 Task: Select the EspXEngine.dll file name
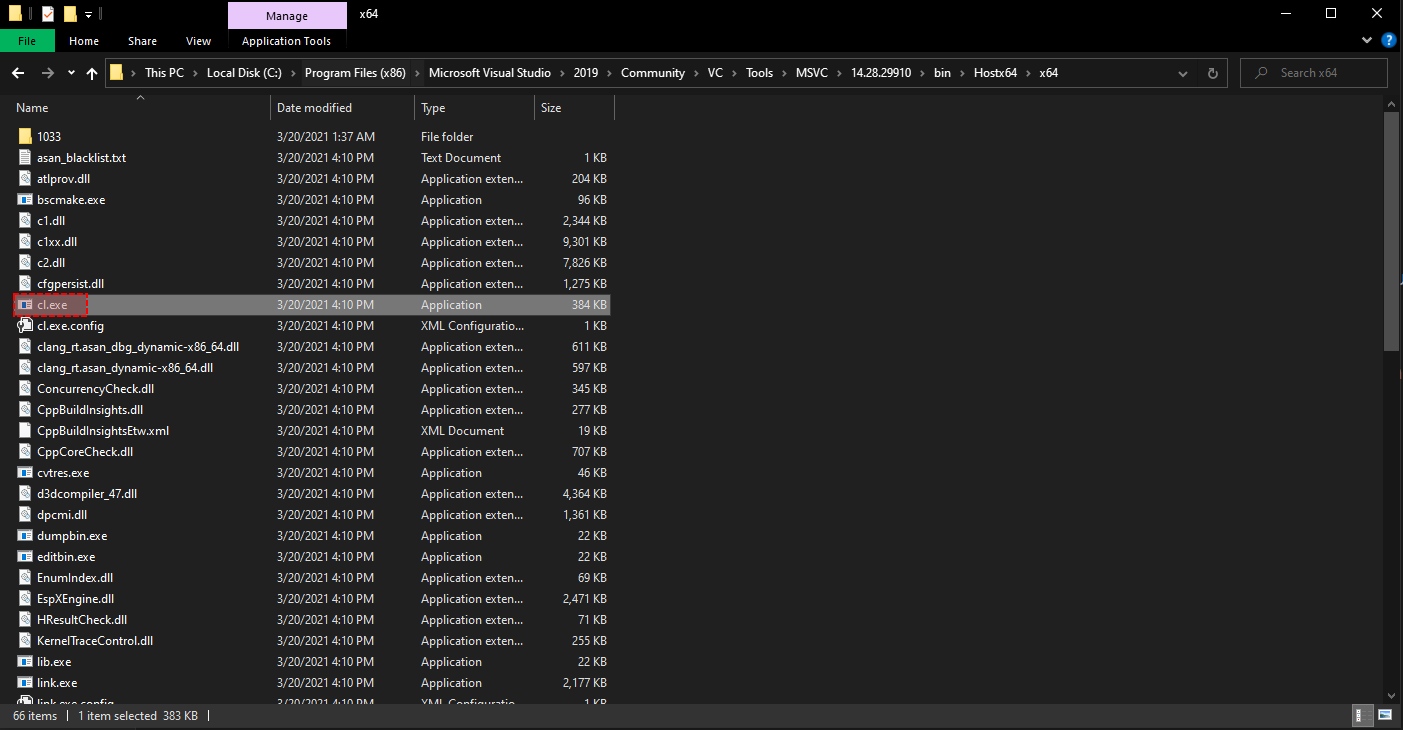pos(75,599)
